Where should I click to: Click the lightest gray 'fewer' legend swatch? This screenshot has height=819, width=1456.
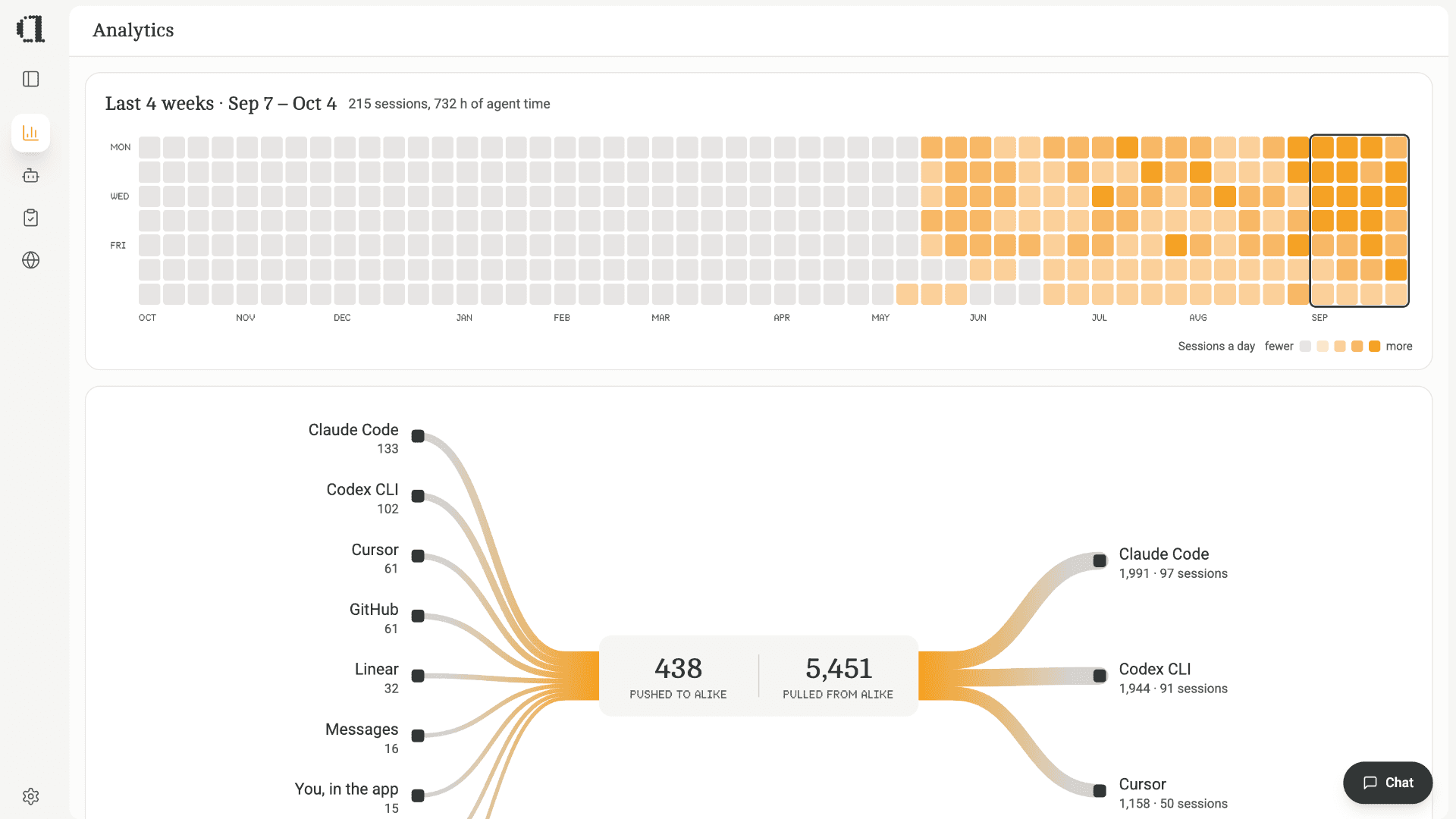pyautogui.click(x=1305, y=347)
